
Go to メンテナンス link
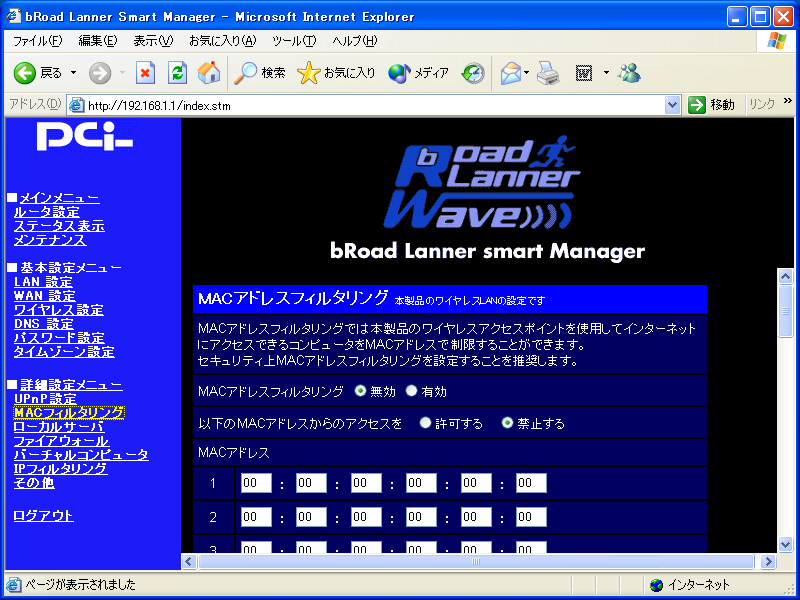click(x=50, y=240)
